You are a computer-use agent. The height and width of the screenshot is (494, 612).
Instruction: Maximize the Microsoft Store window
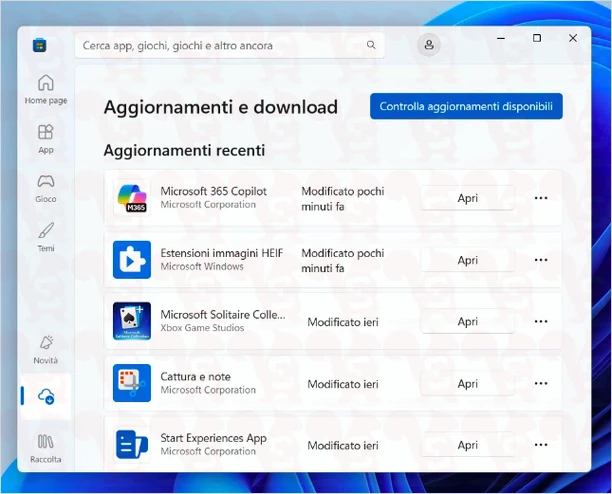(x=537, y=38)
